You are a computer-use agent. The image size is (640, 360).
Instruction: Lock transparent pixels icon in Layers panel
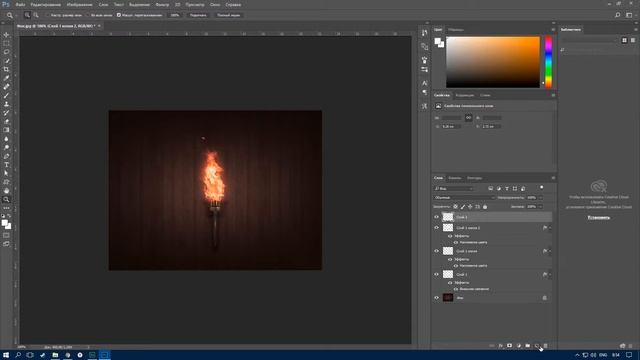(x=456, y=207)
